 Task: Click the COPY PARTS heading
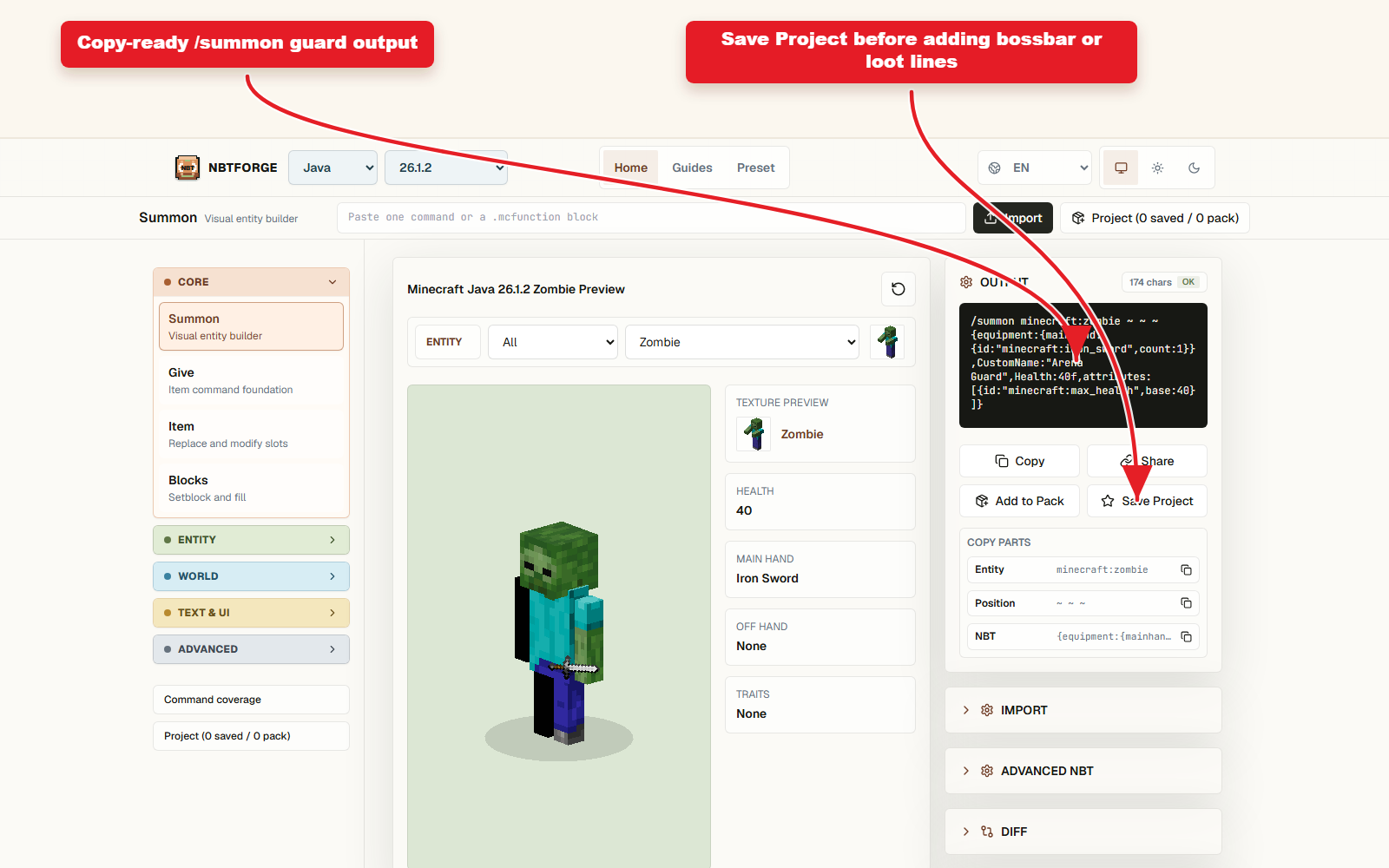tap(999, 542)
